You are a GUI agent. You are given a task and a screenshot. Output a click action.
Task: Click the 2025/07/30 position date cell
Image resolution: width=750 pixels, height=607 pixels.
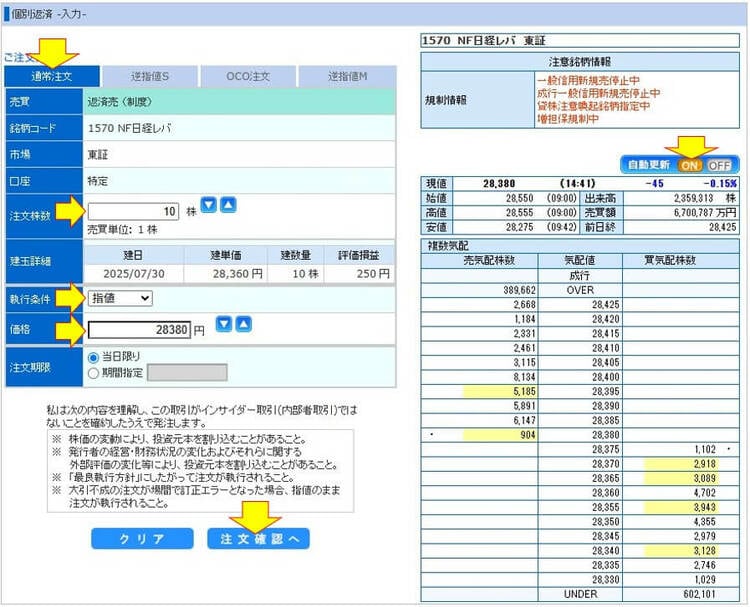click(134, 274)
